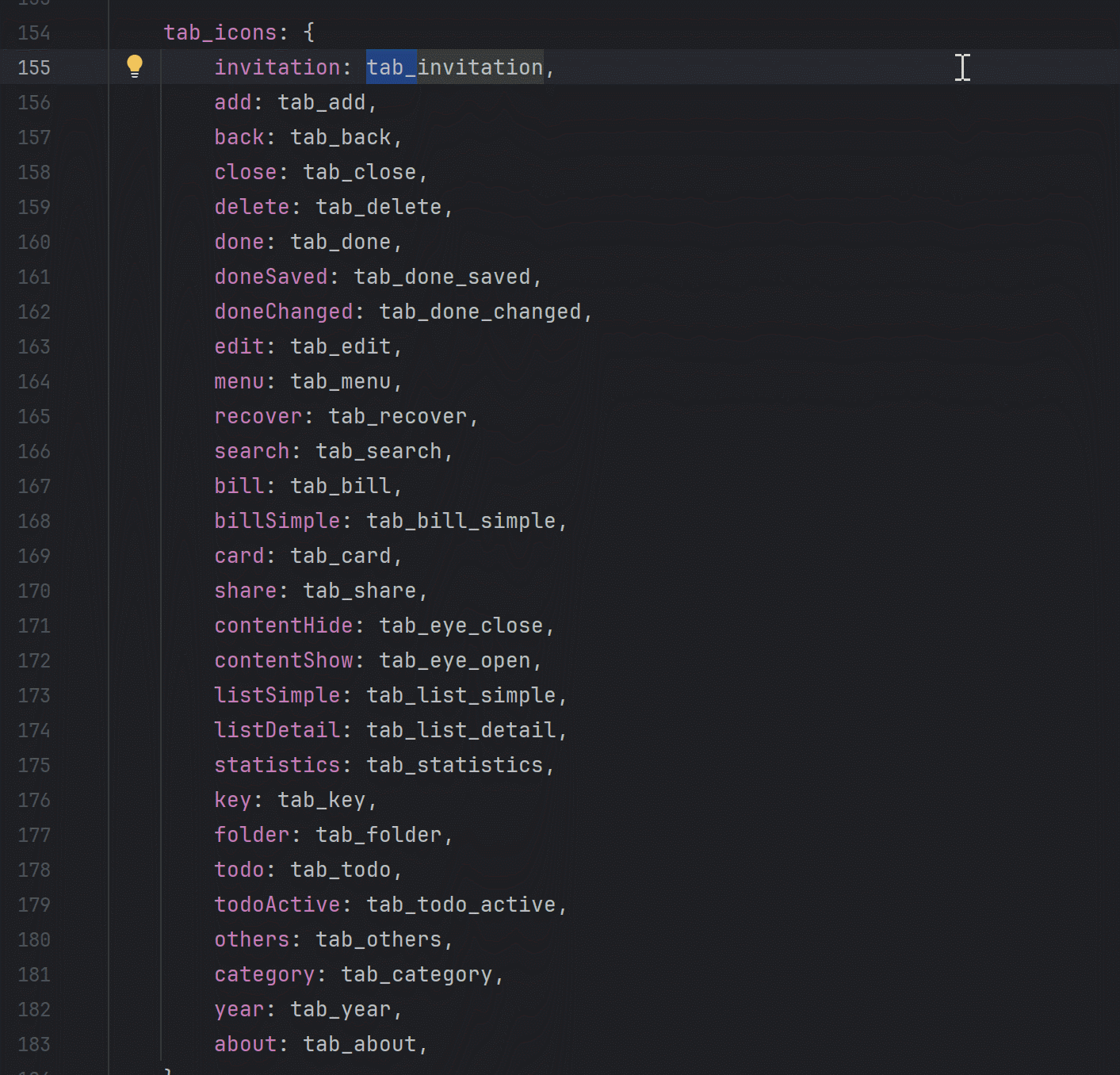Click line number 166 in the gutter
This screenshot has width=1120, height=1075.
33,451
